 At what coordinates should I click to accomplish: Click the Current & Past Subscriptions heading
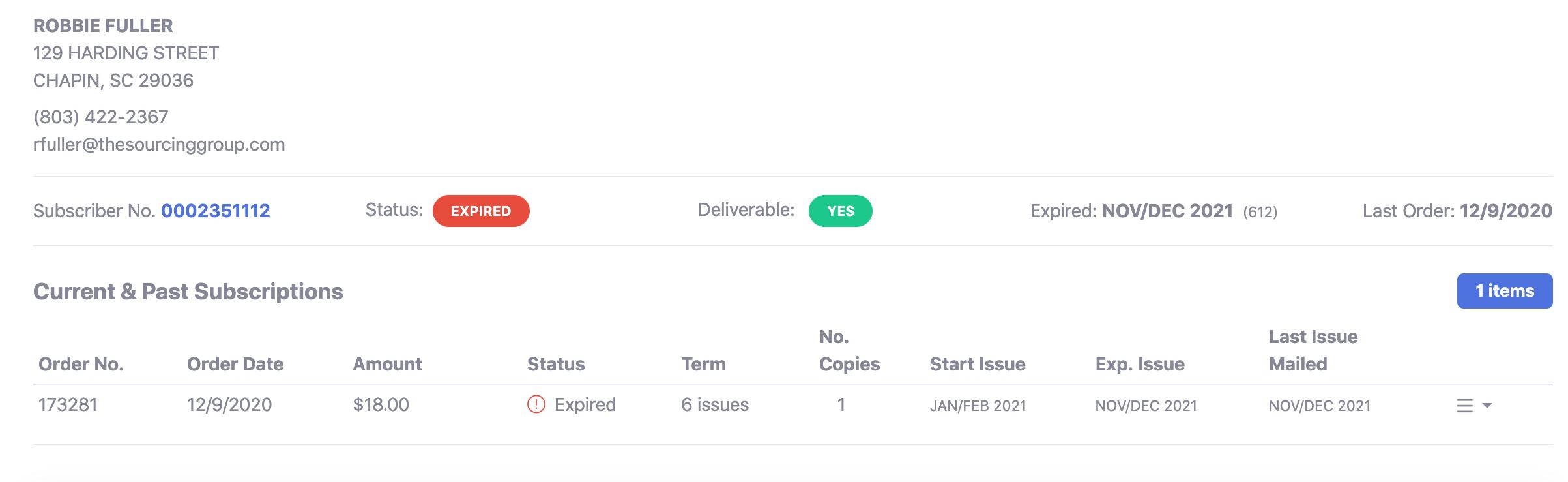pos(188,292)
